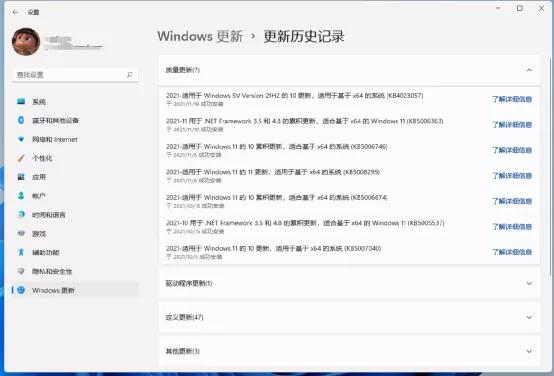
Task: Open the 时间和语言 globe icon
Action: click(x=21, y=214)
